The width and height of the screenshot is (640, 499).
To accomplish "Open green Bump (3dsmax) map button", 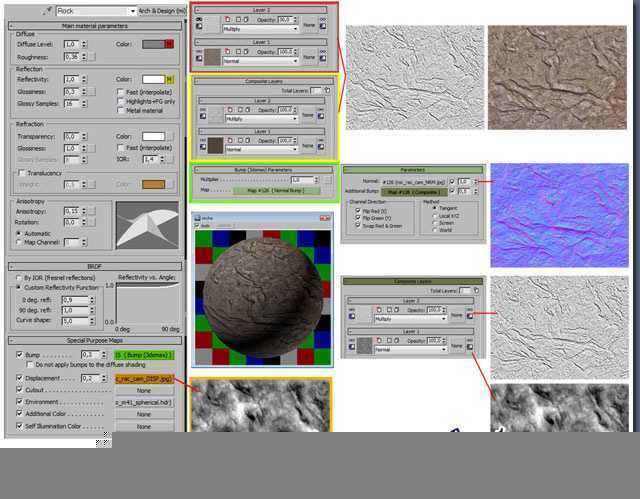I will pyautogui.click(x=144, y=355).
